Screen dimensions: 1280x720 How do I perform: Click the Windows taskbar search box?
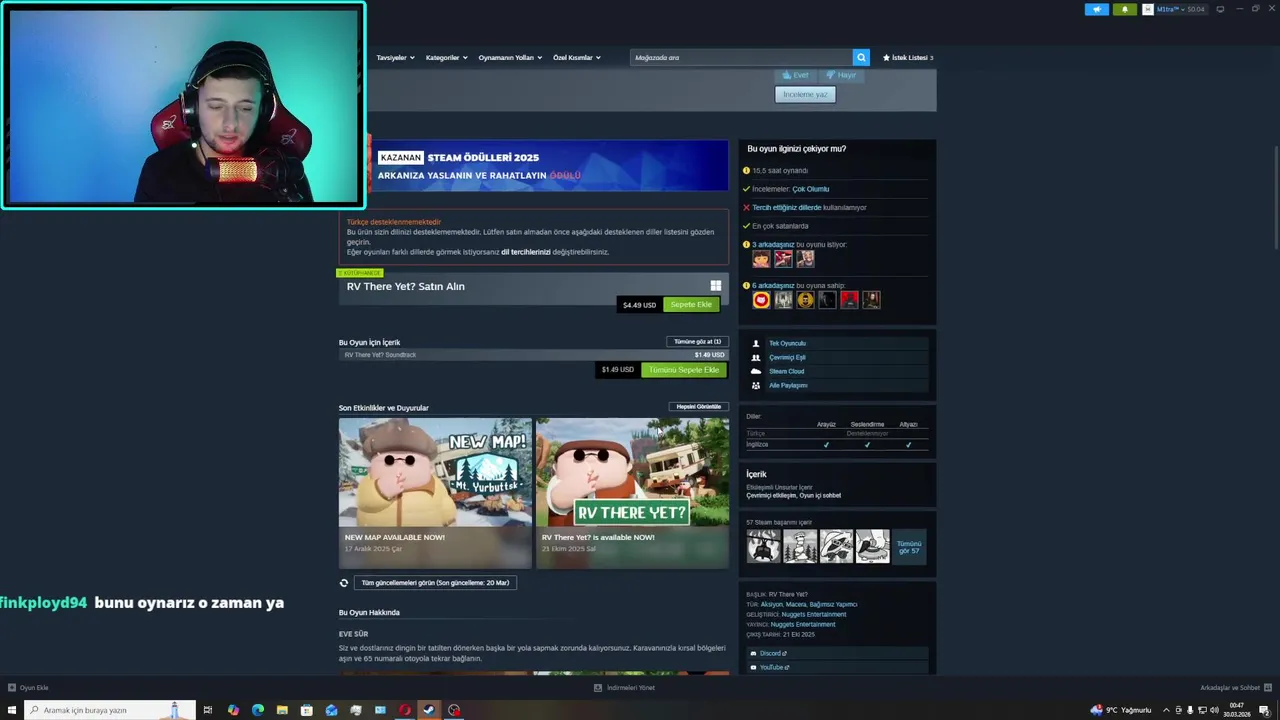click(x=110, y=710)
